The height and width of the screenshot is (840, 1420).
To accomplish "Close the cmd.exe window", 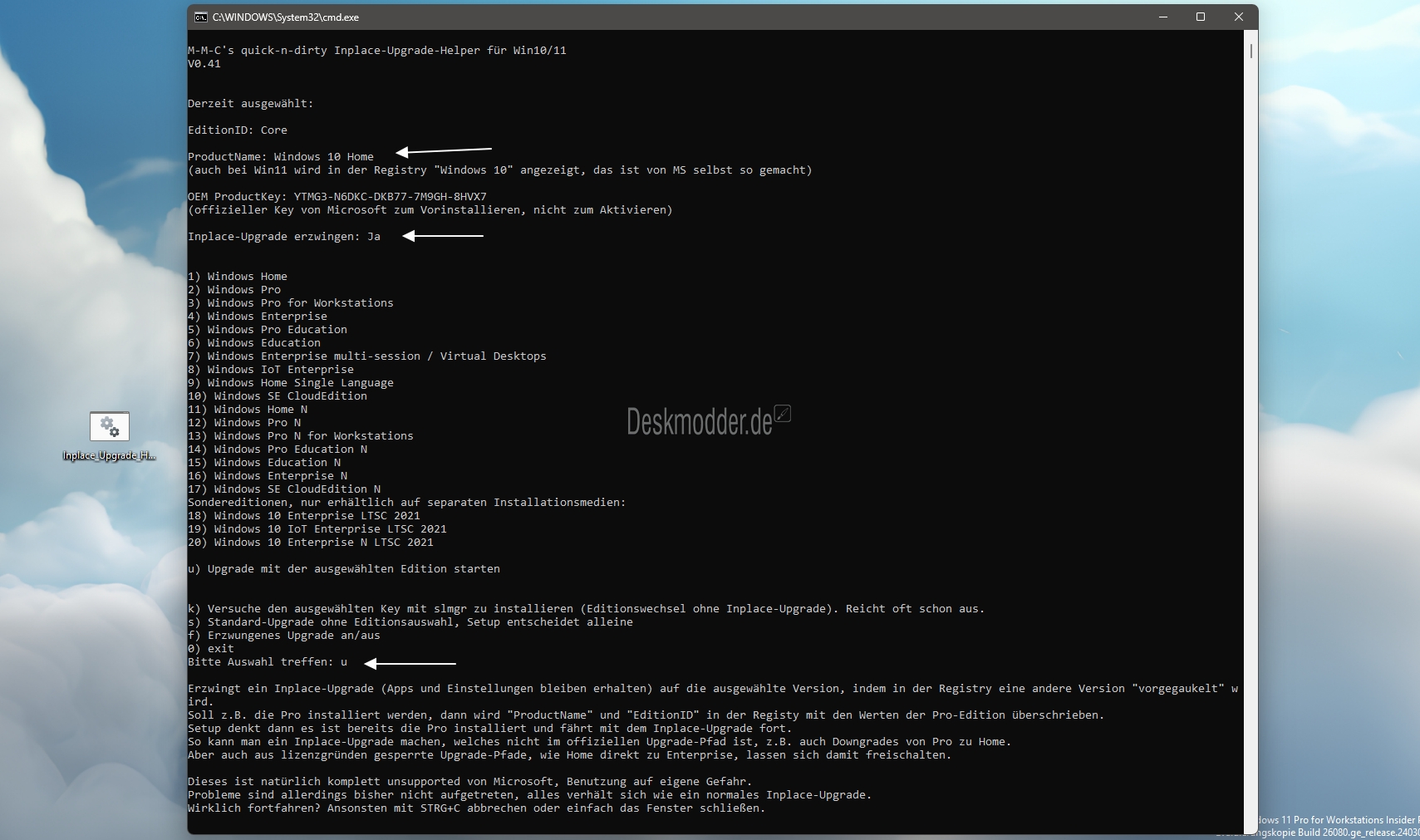I will click(x=1239, y=17).
